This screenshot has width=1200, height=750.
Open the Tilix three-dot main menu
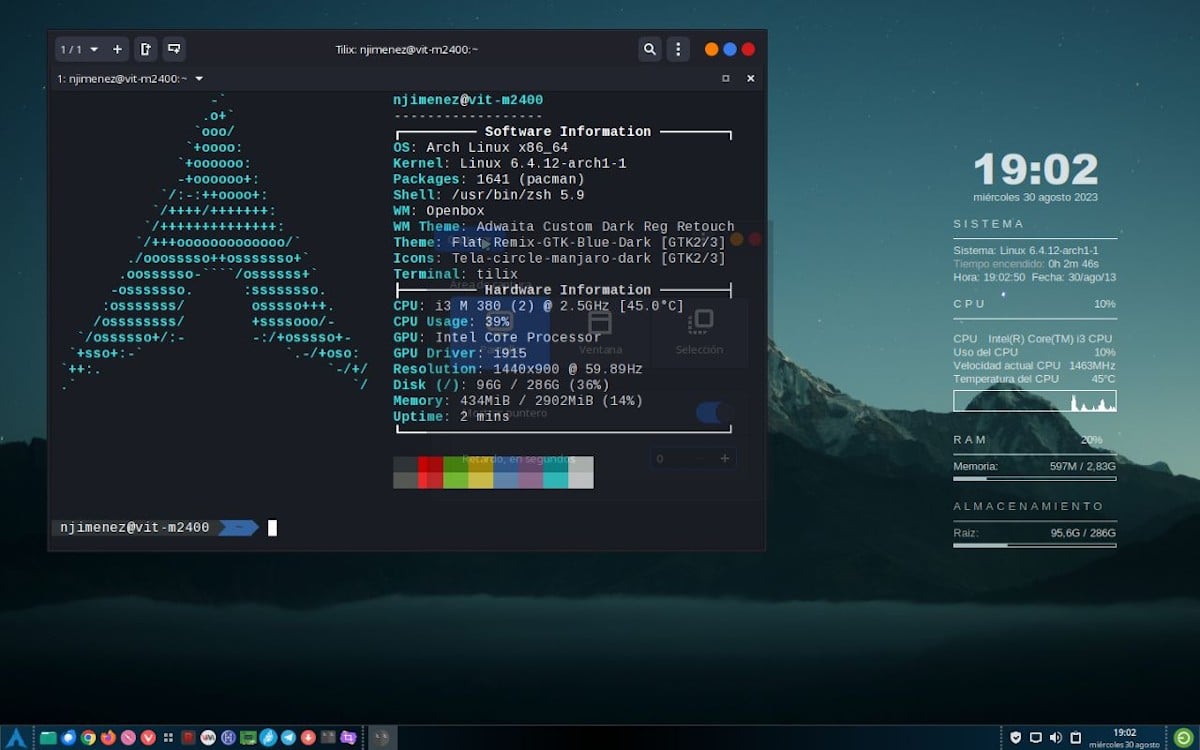[678, 49]
